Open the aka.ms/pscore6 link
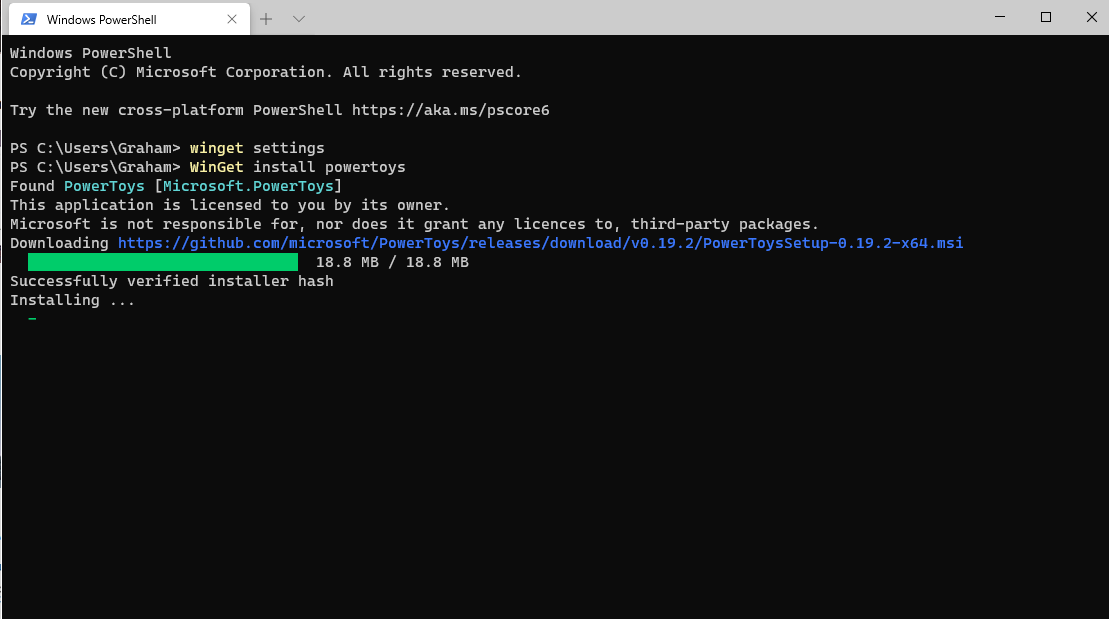Image resolution: width=1109 pixels, height=619 pixels. [x=451, y=110]
